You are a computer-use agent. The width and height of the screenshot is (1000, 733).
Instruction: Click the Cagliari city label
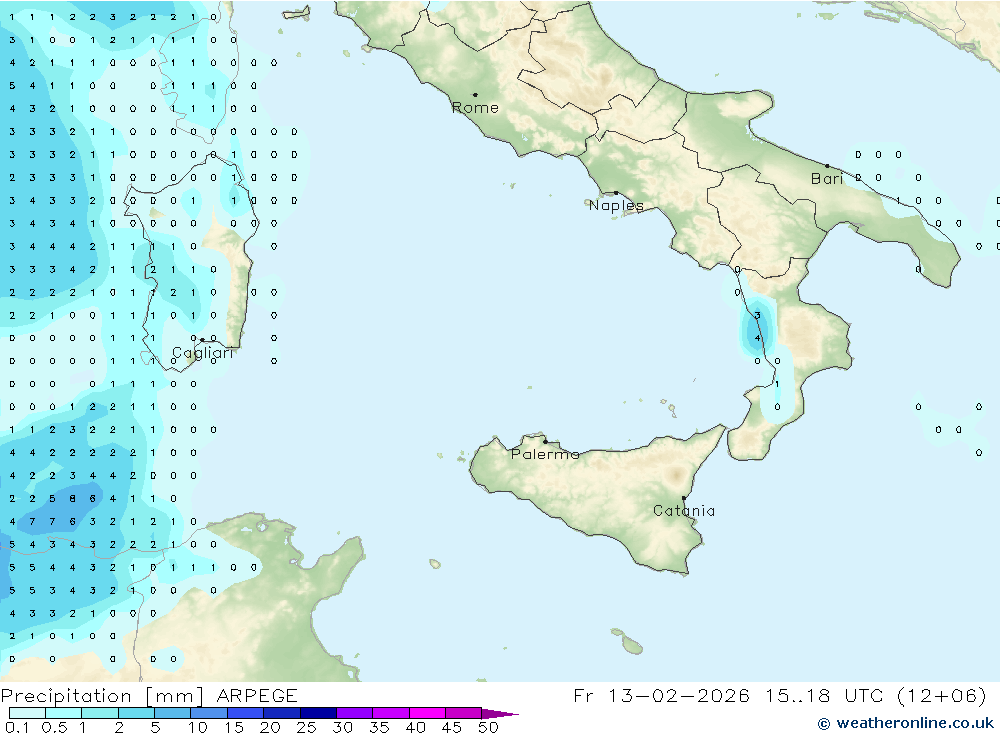coord(203,353)
